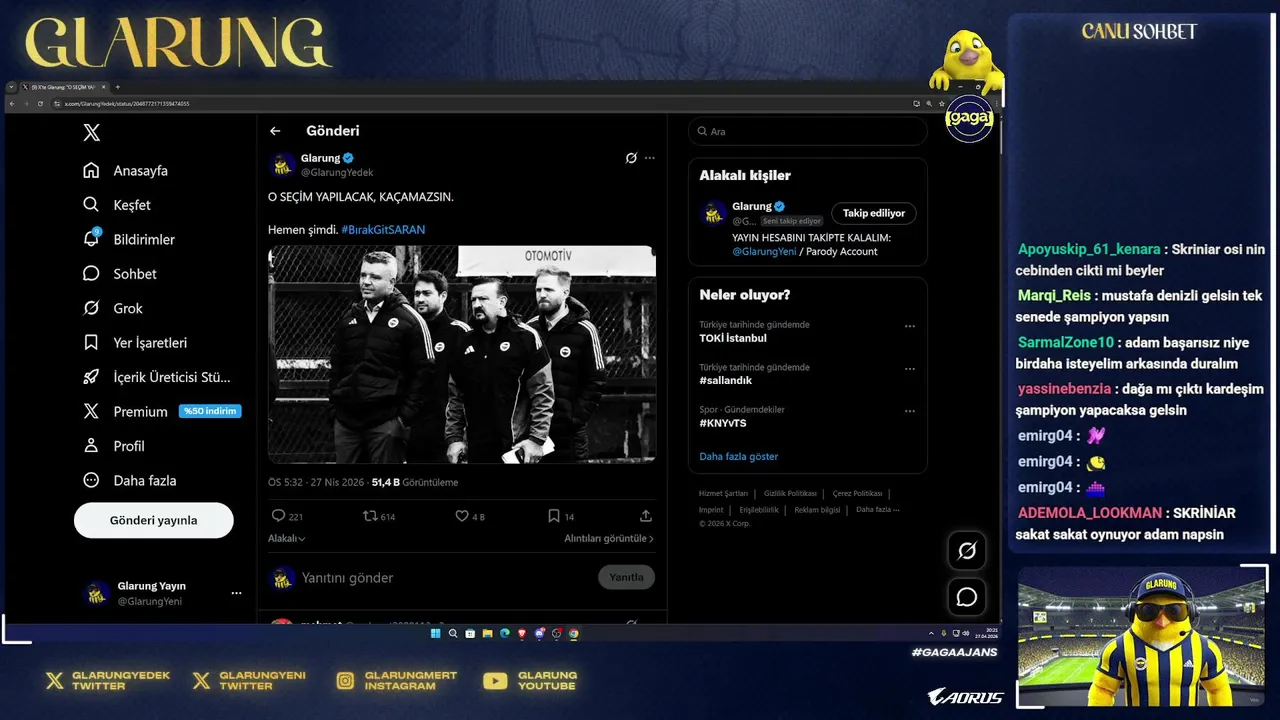Click the Grok icon on the post

point(631,158)
